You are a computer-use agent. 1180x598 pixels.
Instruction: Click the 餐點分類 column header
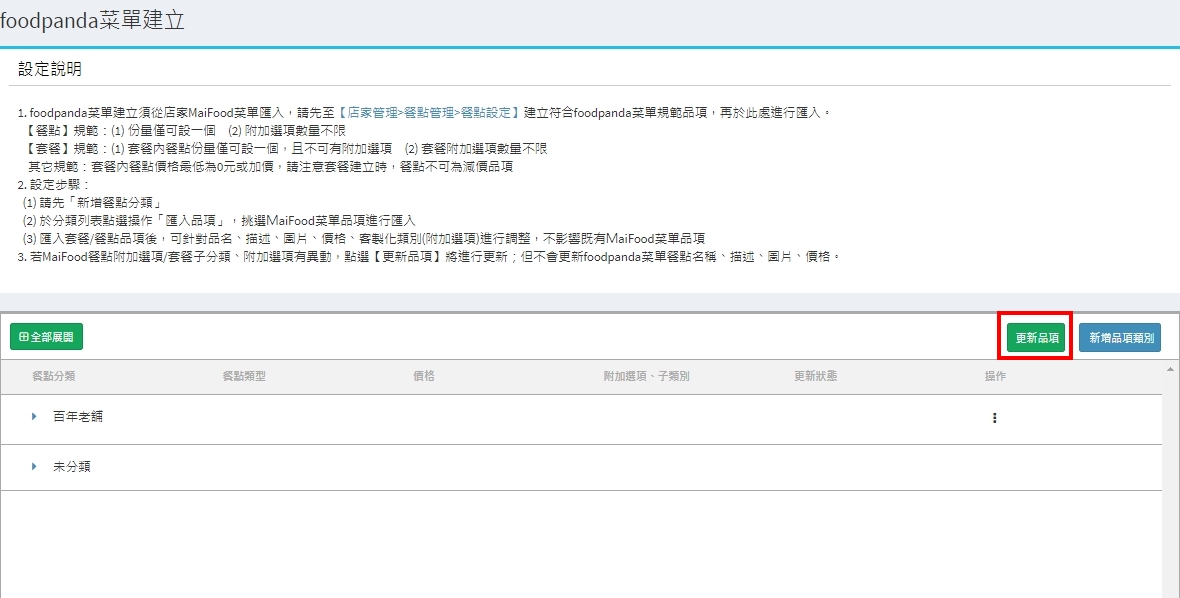54,376
